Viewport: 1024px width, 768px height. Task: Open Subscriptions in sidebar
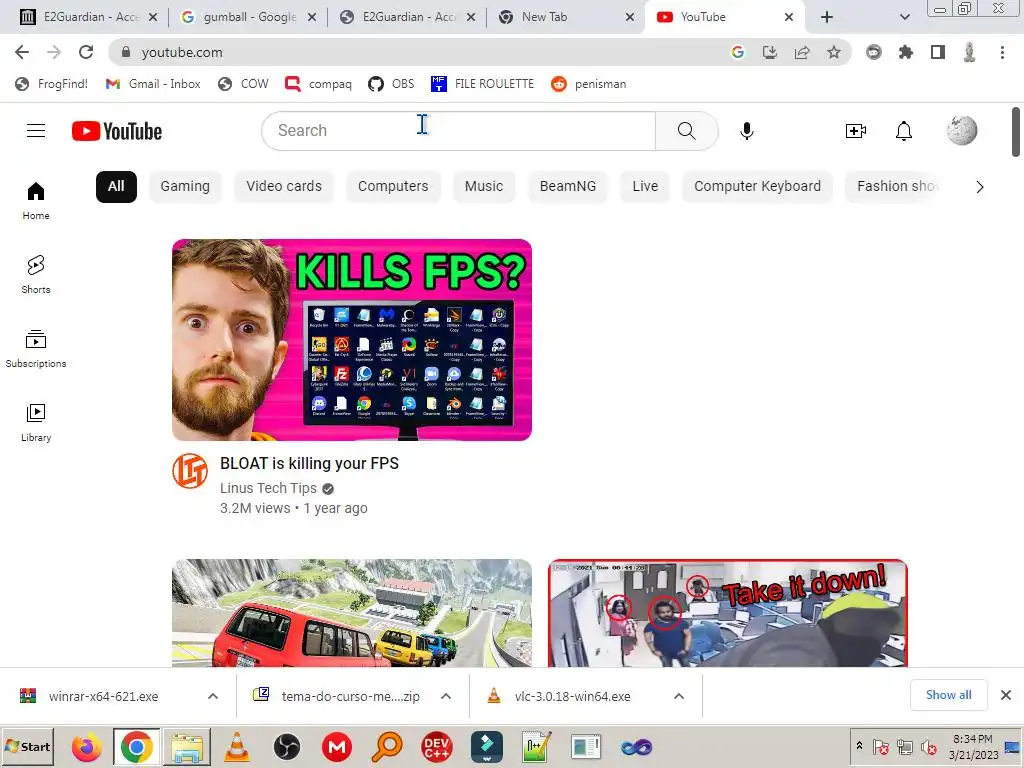pos(36,349)
